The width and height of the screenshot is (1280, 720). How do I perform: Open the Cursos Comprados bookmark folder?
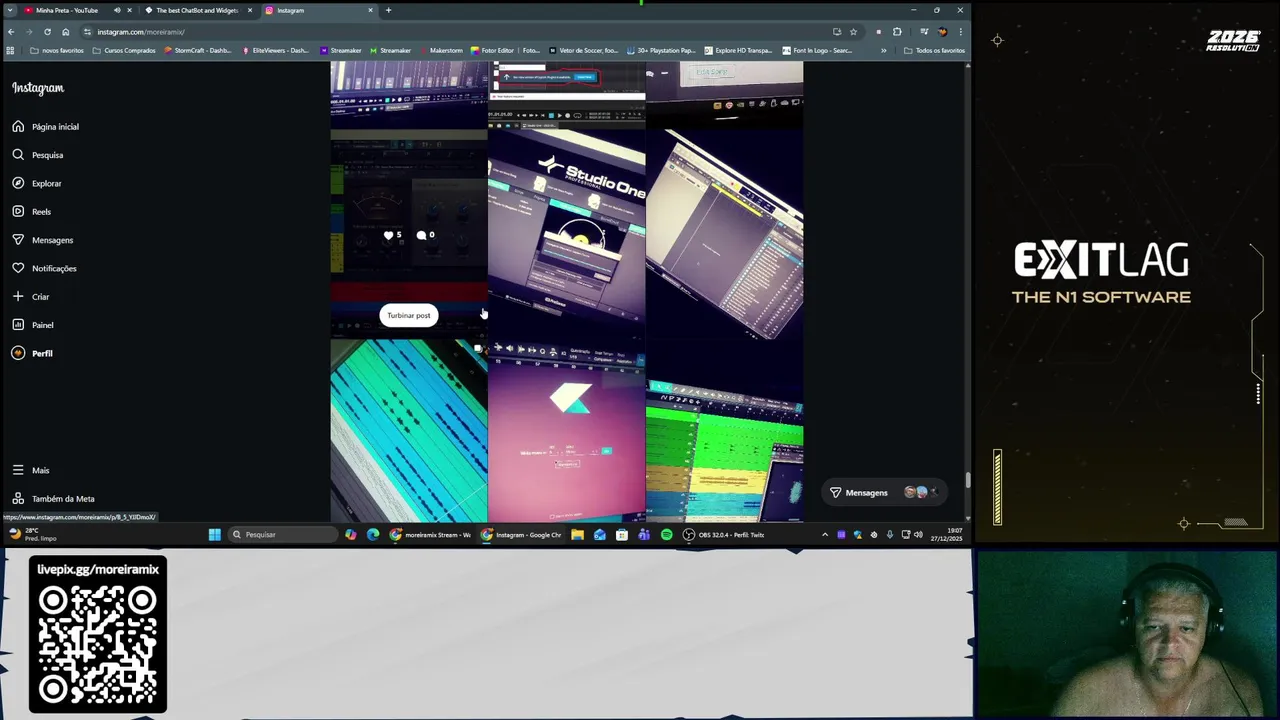click(x=124, y=50)
